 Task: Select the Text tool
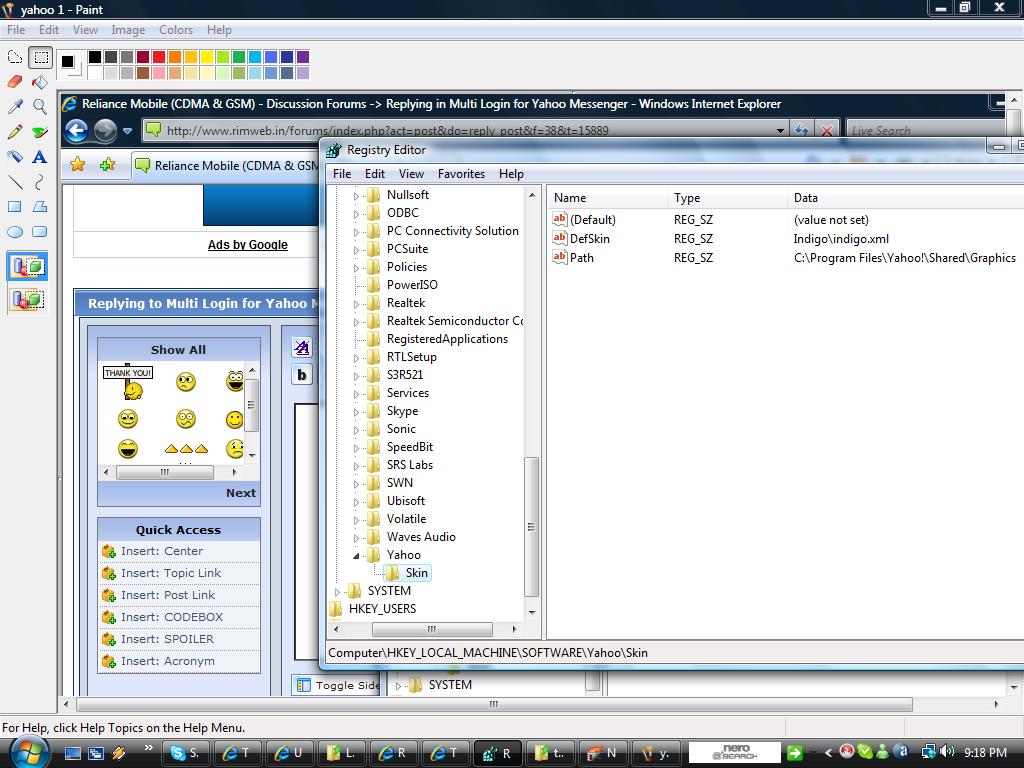click(40, 157)
